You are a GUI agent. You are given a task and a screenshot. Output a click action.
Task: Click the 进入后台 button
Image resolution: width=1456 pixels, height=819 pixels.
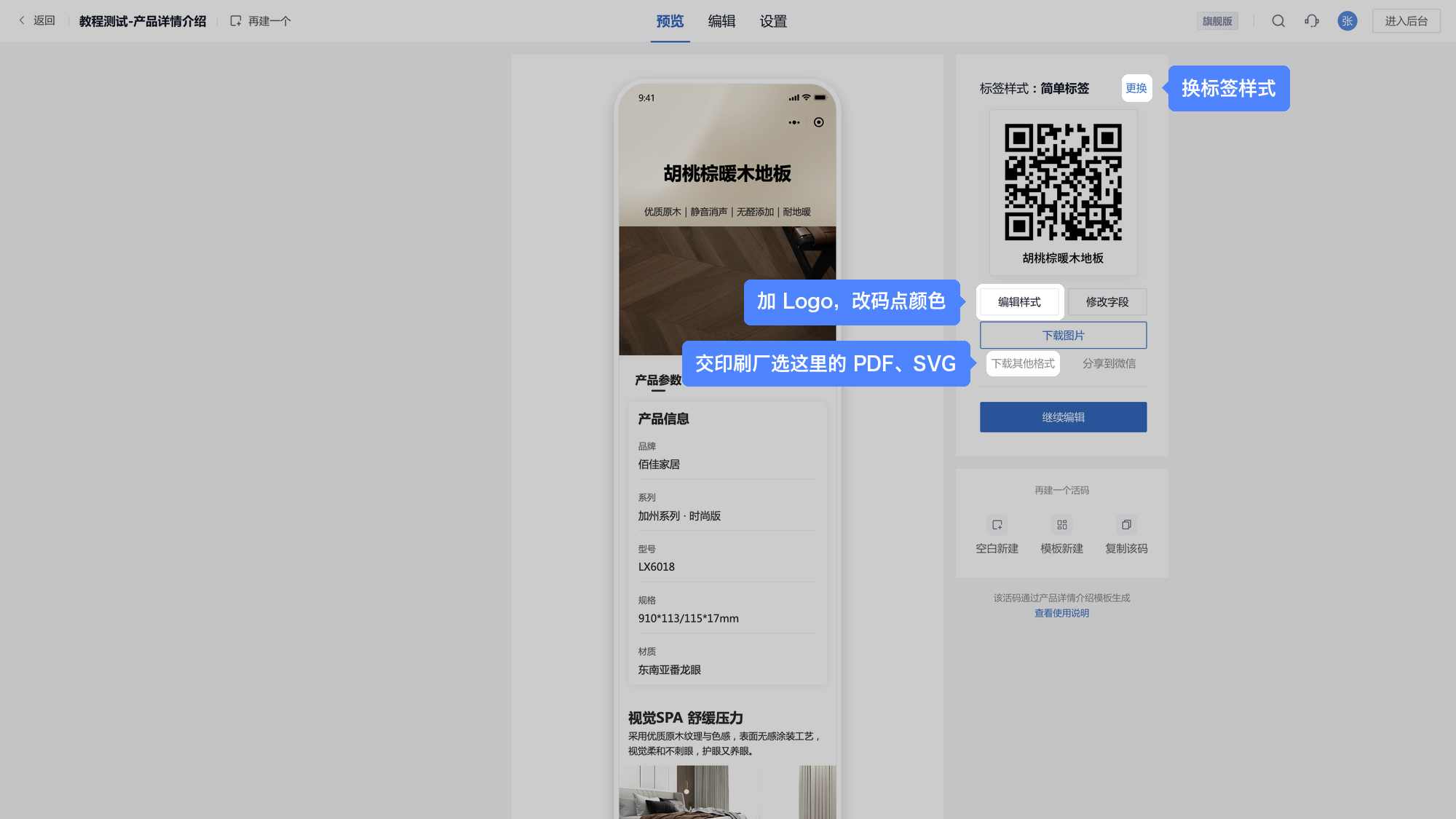click(1406, 21)
